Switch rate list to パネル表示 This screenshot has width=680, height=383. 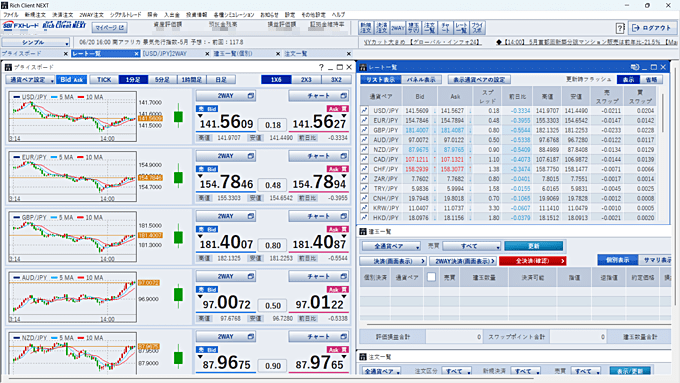pyautogui.click(x=421, y=79)
